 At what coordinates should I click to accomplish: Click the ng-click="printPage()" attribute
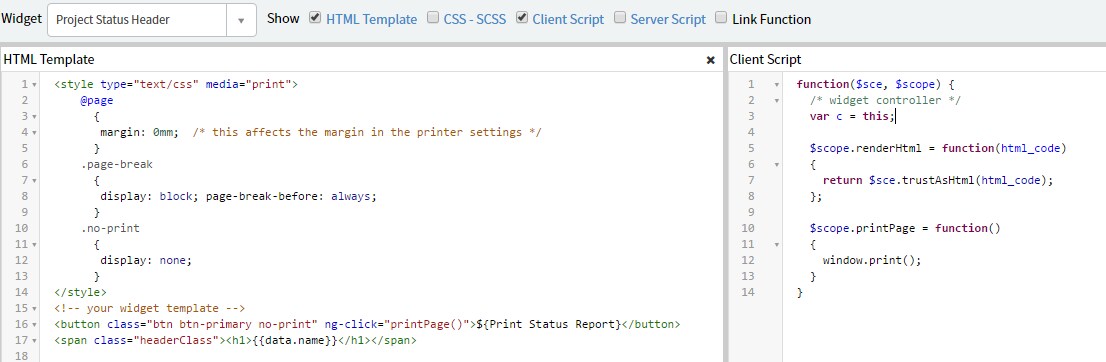pyautogui.click(x=398, y=324)
